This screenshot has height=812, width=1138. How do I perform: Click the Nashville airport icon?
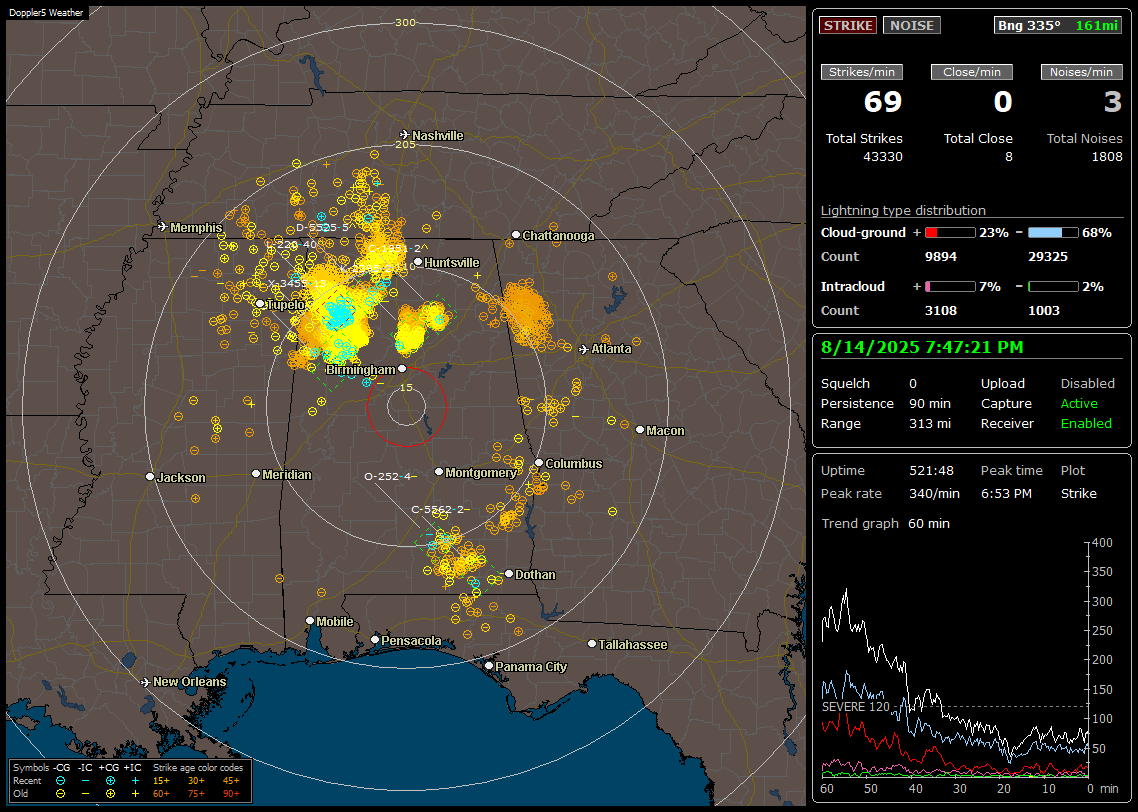(x=404, y=135)
